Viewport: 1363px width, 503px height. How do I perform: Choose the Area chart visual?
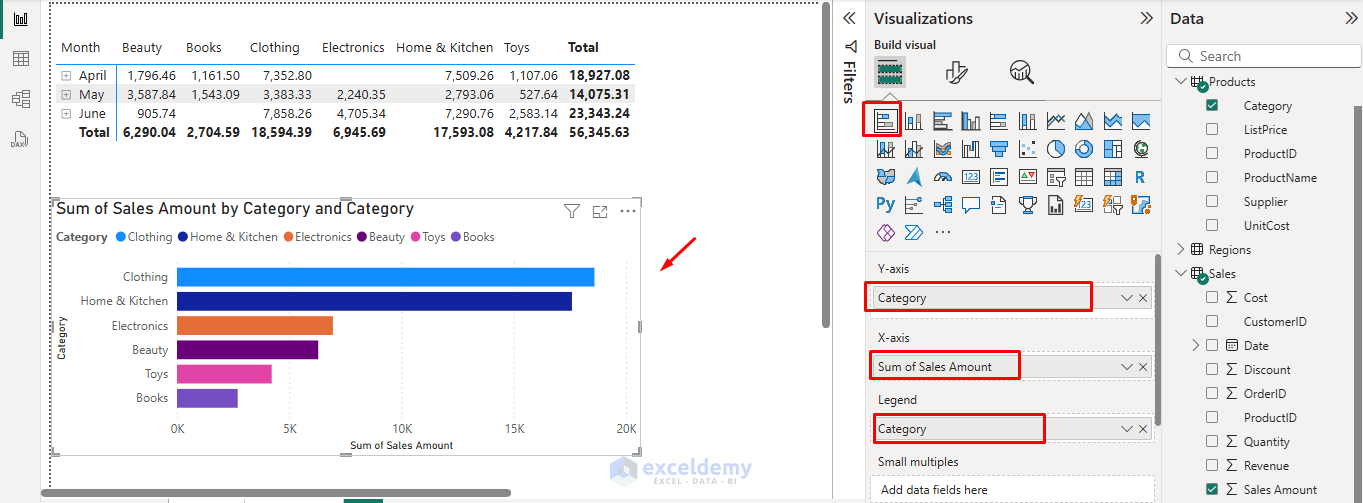click(1084, 121)
